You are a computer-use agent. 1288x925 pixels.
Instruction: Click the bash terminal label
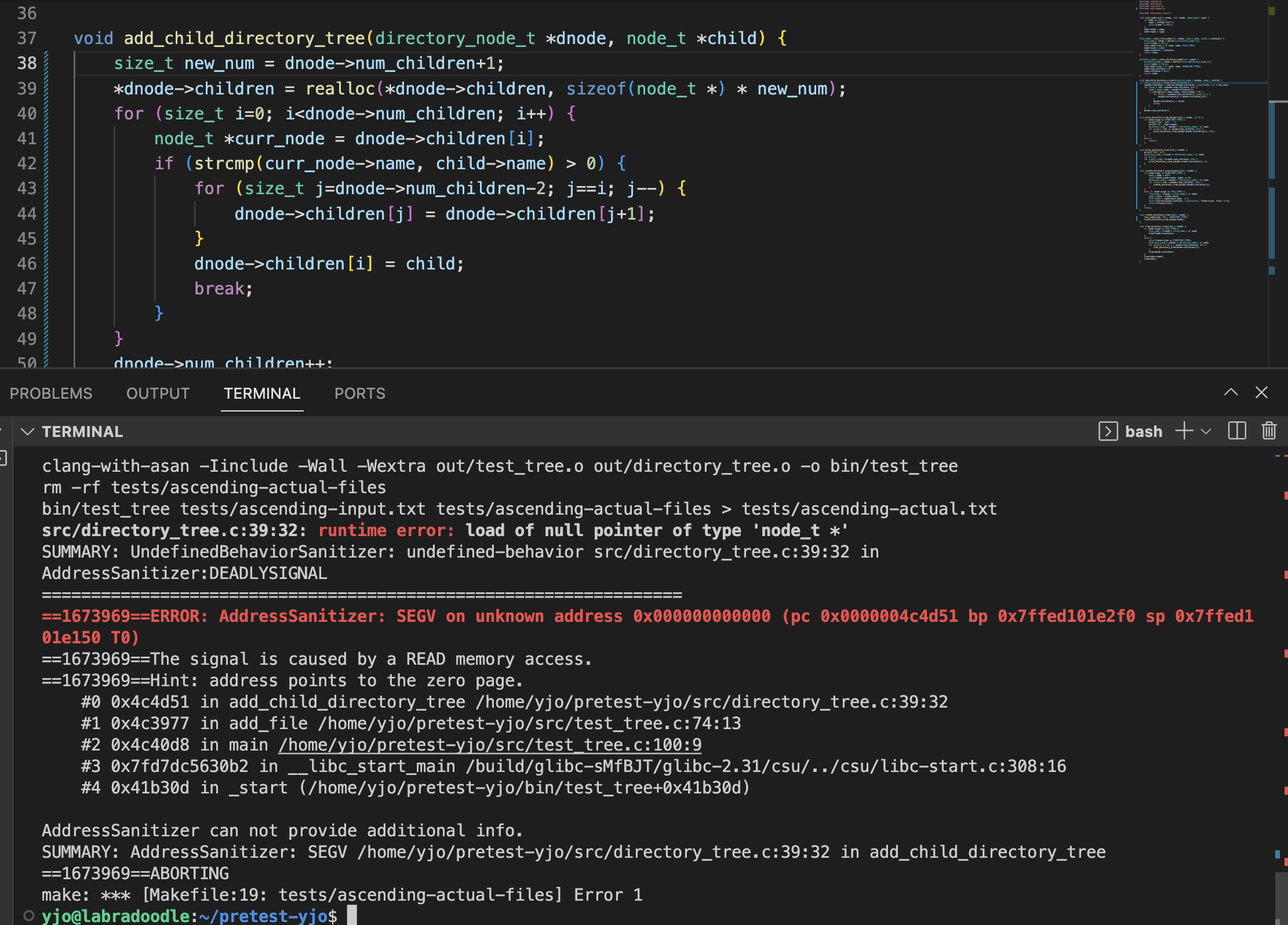click(x=1143, y=431)
